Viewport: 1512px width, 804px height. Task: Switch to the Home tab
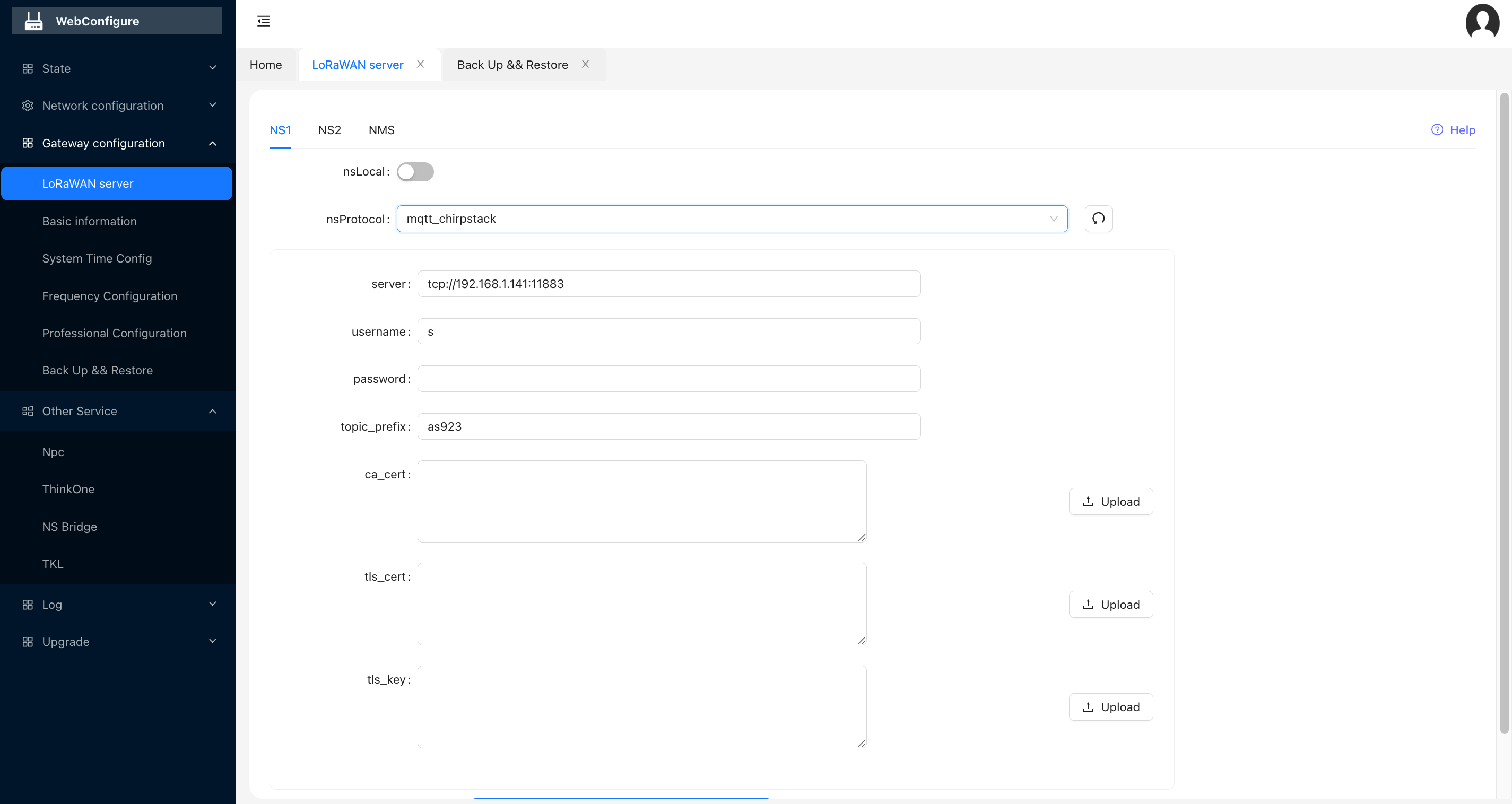pyautogui.click(x=266, y=65)
